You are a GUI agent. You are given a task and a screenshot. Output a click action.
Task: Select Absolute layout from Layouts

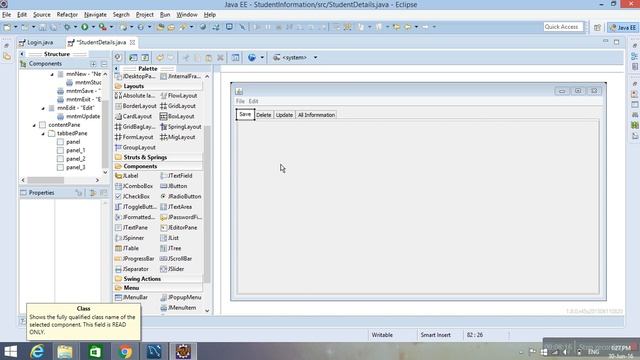click(x=135, y=96)
